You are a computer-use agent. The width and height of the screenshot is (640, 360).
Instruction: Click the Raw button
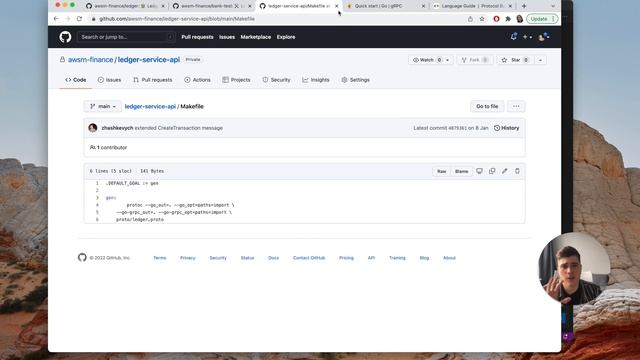point(442,171)
